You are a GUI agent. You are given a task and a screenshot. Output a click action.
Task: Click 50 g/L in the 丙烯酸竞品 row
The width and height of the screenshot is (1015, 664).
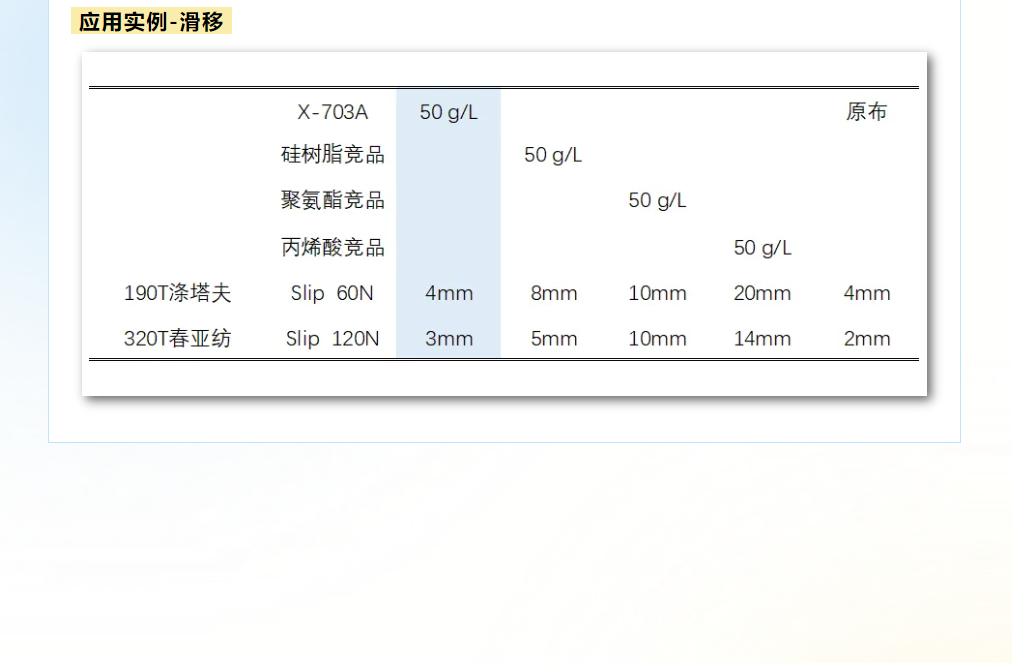pyautogui.click(x=762, y=247)
